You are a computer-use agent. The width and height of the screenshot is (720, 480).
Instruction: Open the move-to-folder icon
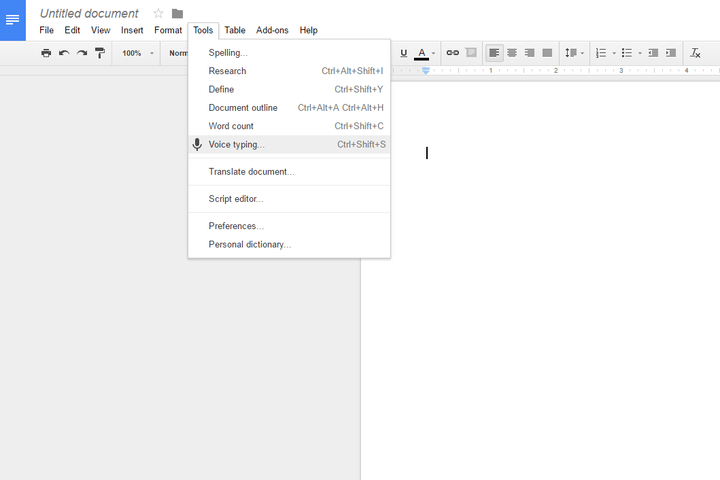[177, 14]
